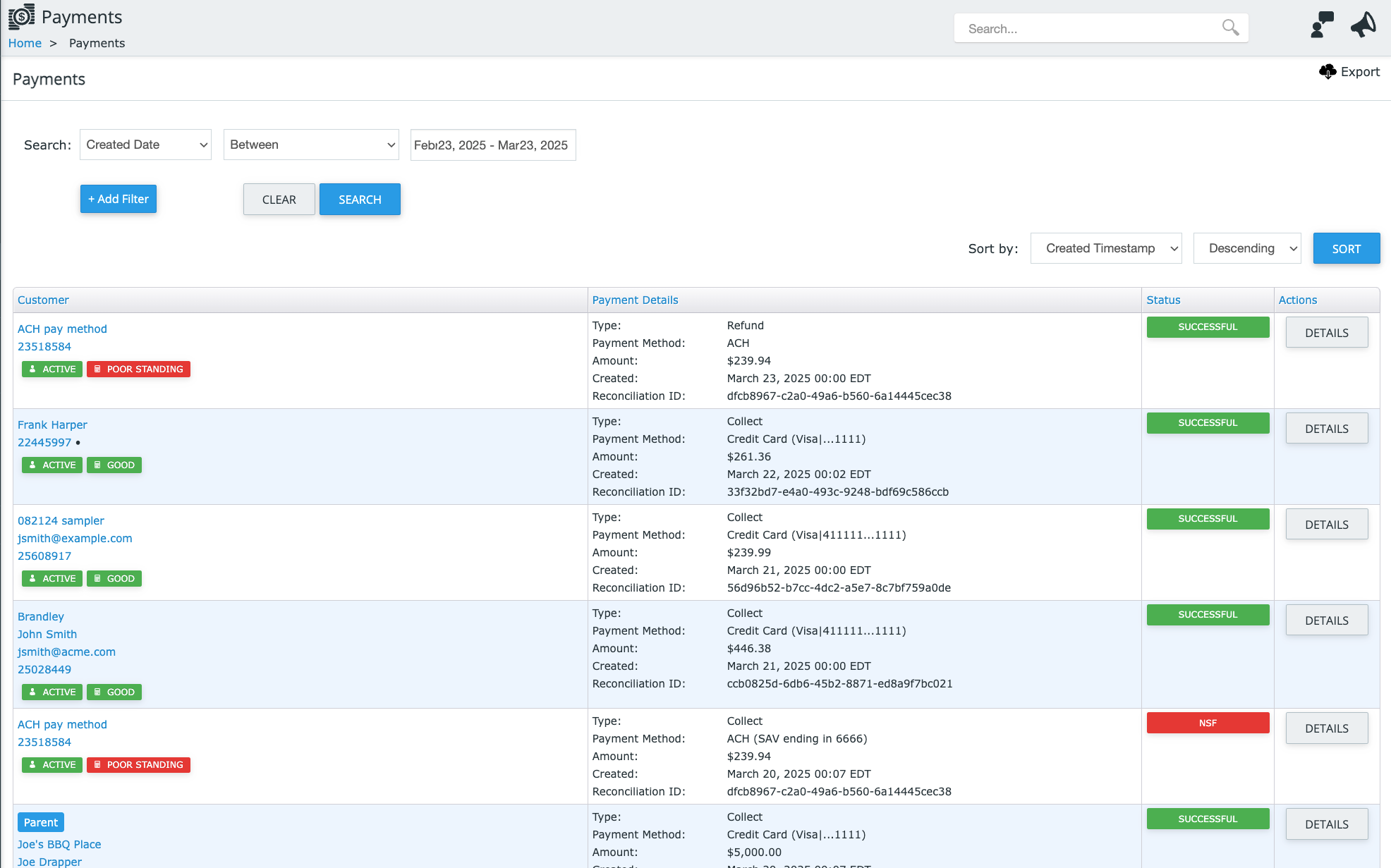This screenshot has height=868, width=1391.
Task: Open the Between operator dropdown
Action: pyautogui.click(x=311, y=145)
